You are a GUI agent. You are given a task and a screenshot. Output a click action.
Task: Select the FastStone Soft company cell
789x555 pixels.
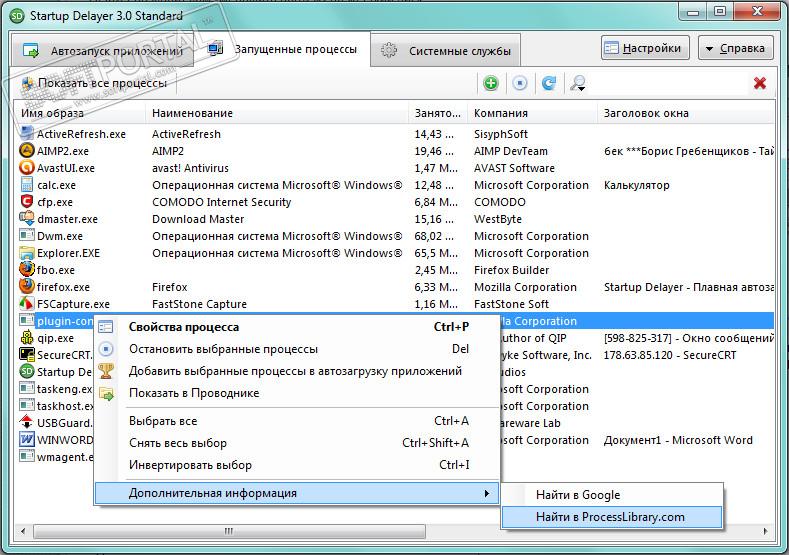coord(511,304)
